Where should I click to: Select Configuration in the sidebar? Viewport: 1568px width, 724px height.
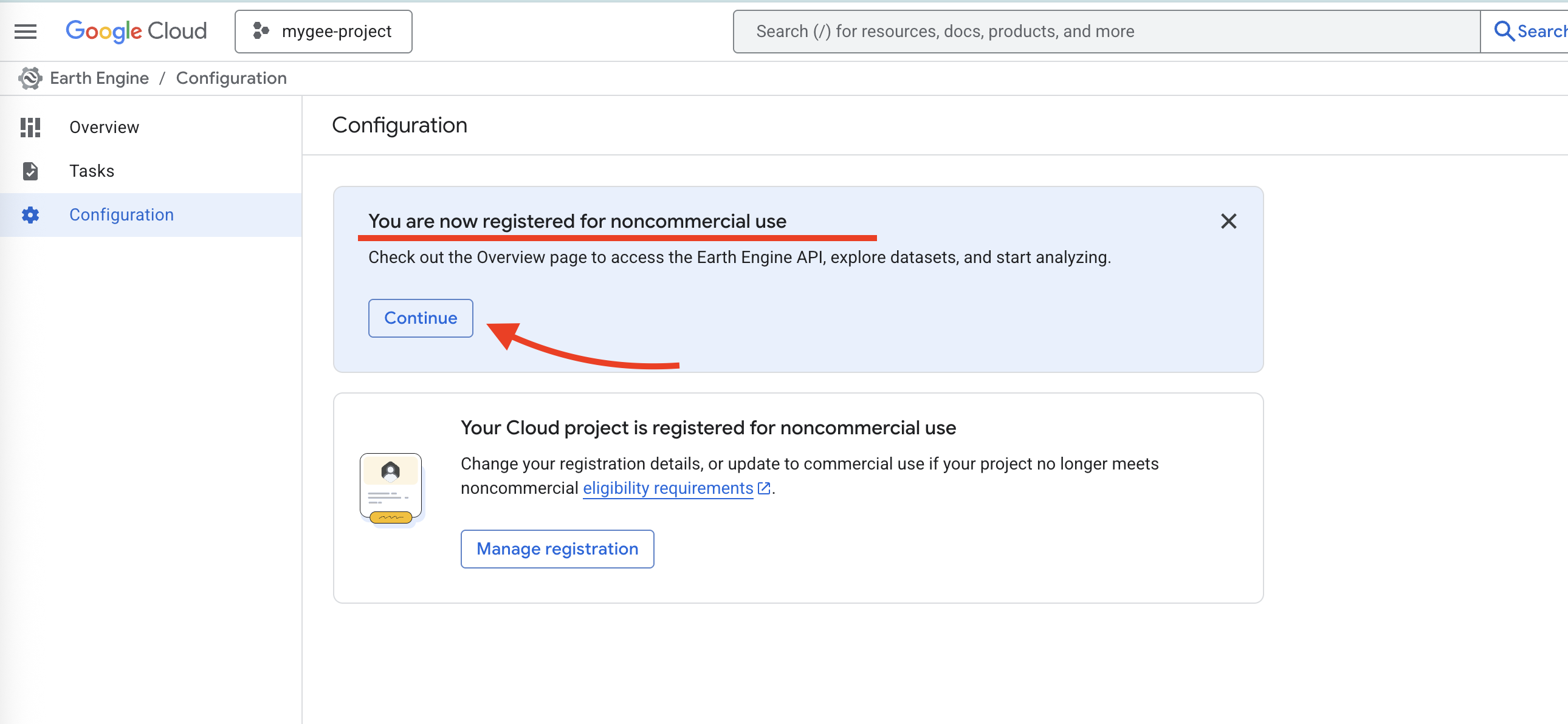pos(151,215)
